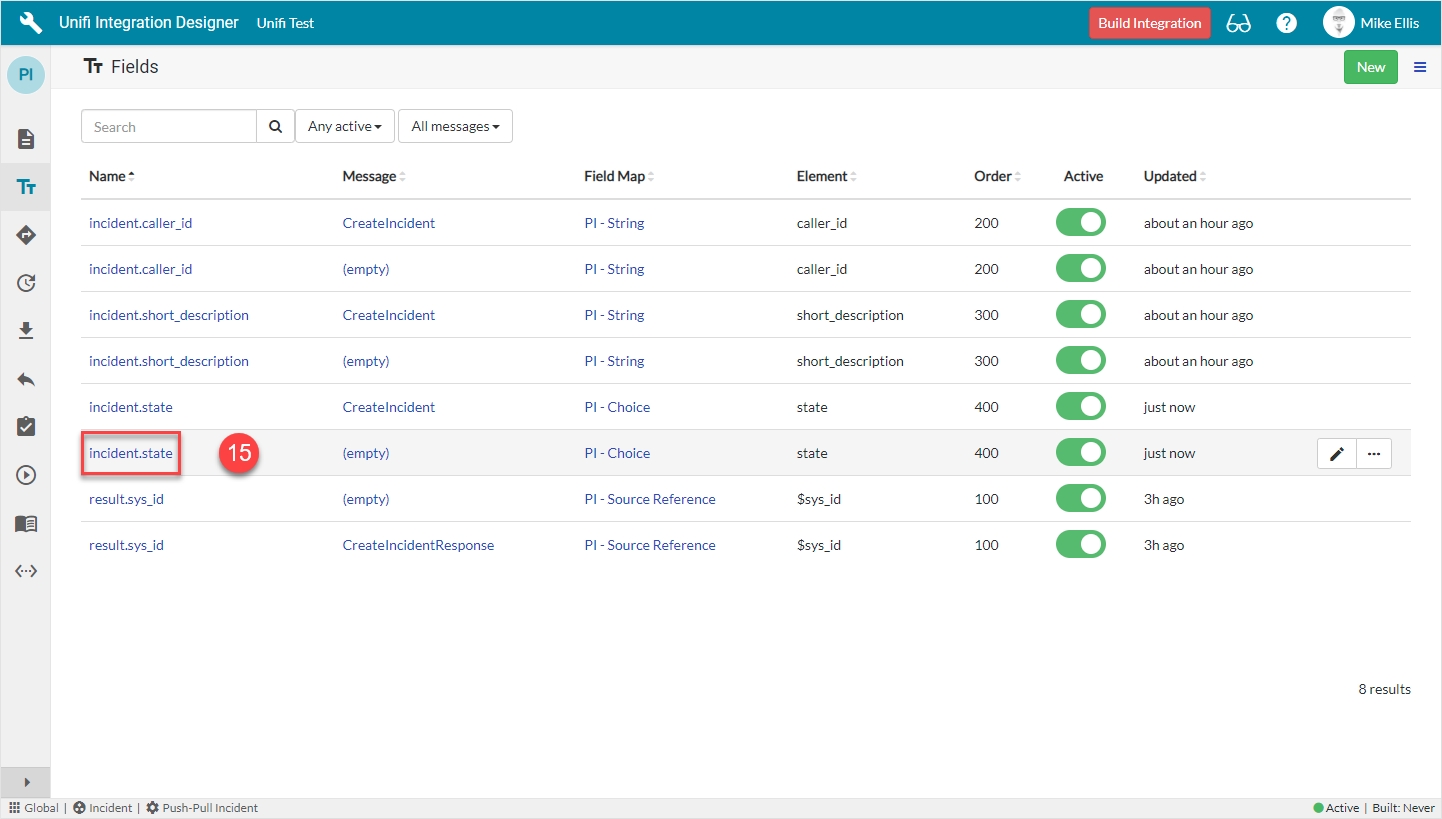Open the hamburger menu beside New
This screenshot has width=1442, height=819.
1419,67
